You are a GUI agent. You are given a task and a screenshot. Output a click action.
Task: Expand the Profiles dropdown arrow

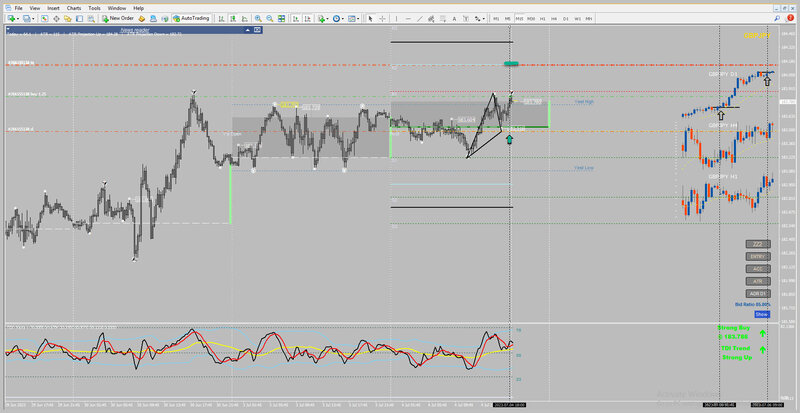[x=33, y=18]
